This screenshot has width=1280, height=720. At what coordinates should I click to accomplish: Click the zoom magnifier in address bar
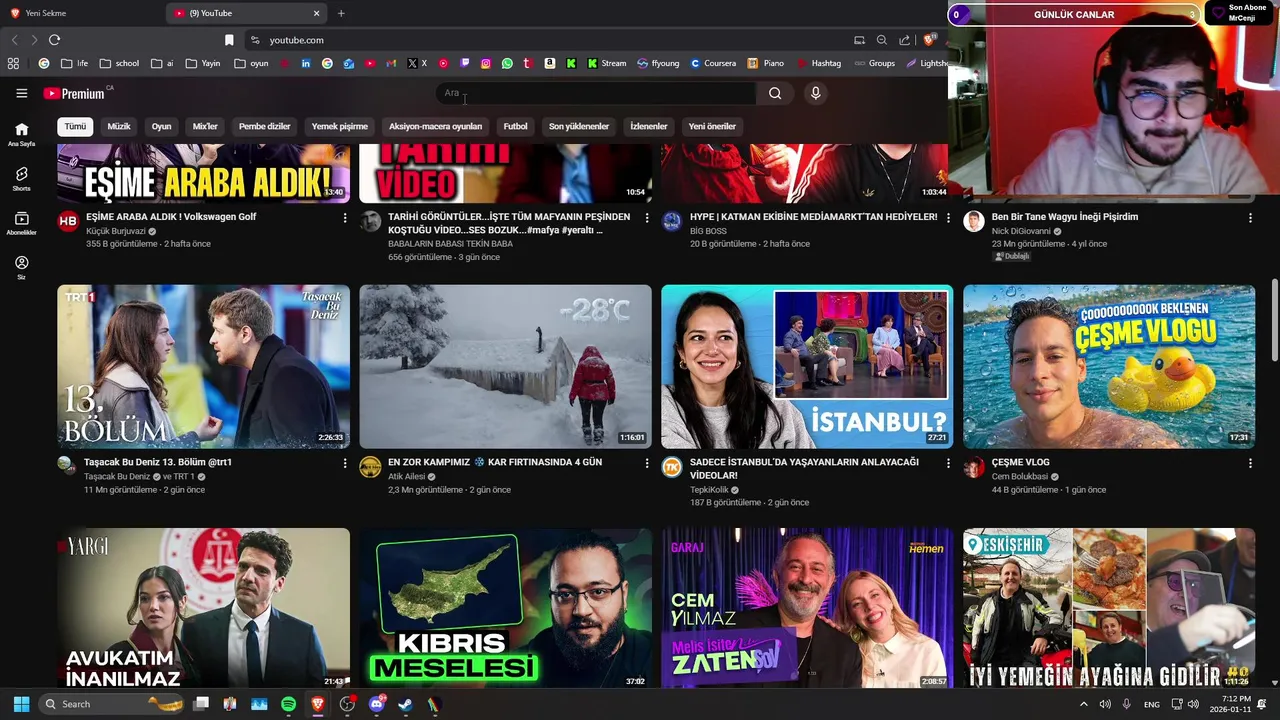[881, 40]
